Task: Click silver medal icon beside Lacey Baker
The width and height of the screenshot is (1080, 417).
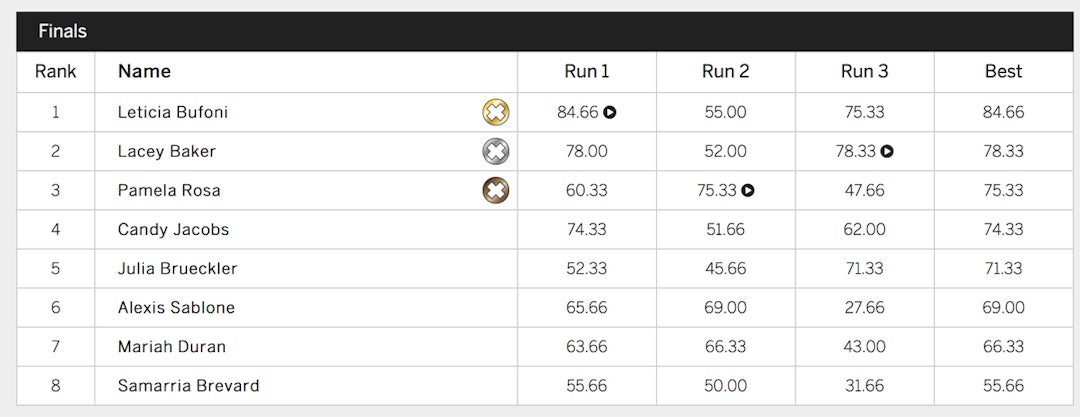Action: (495, 151)
